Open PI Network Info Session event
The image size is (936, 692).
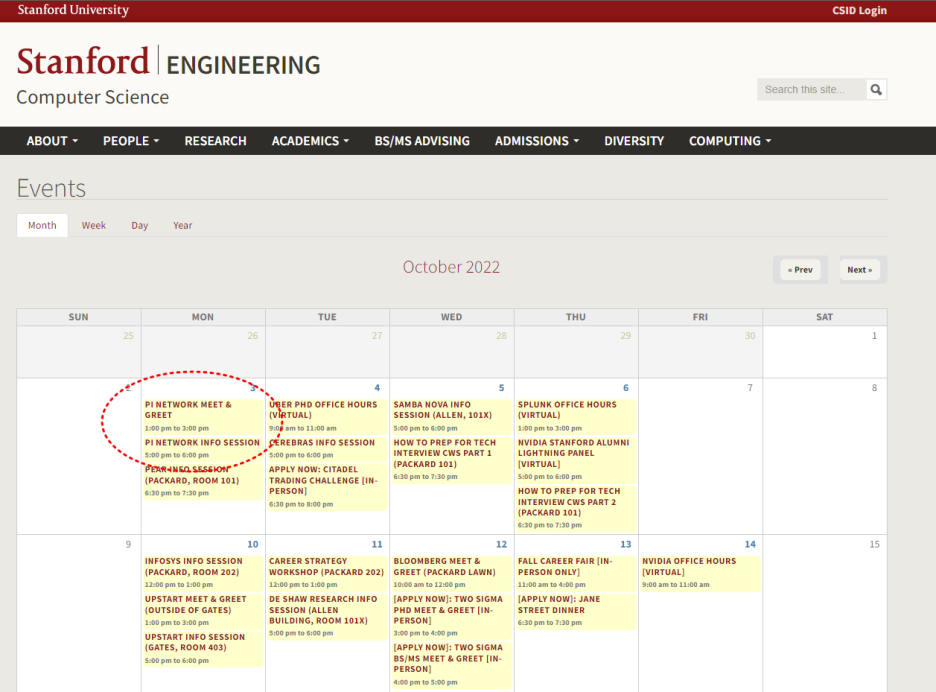coord(202,442)
